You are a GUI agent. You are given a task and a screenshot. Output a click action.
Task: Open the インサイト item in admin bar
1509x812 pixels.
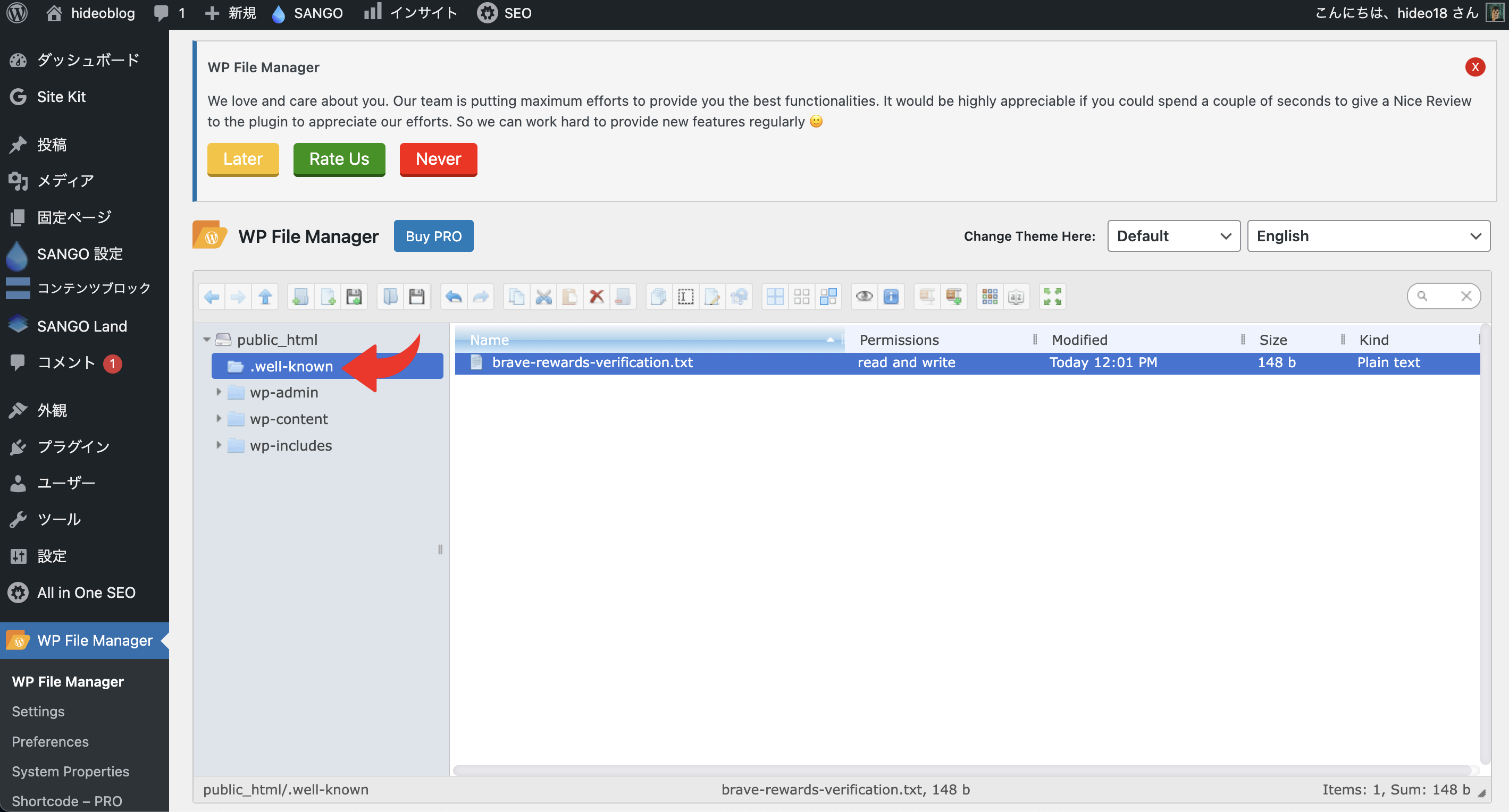pos(410,13)
